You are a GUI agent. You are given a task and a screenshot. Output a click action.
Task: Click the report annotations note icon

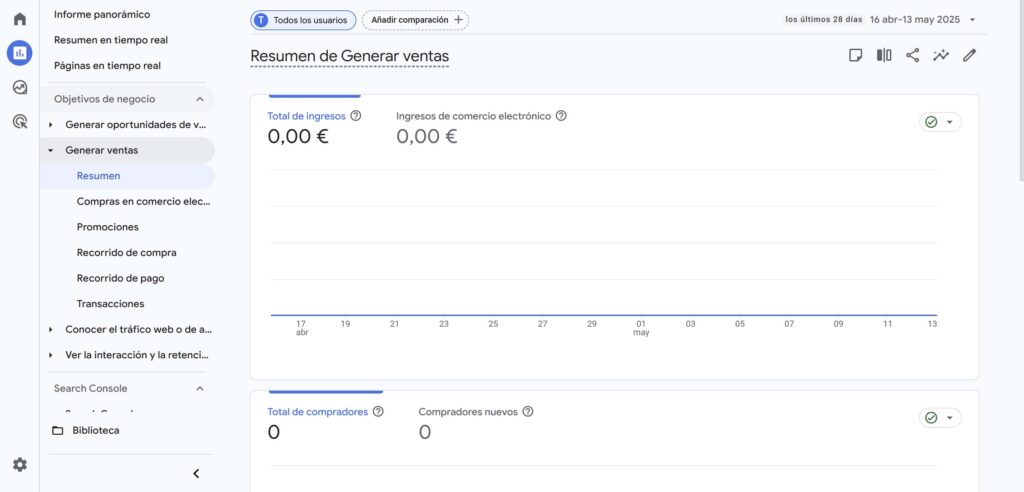855,56
